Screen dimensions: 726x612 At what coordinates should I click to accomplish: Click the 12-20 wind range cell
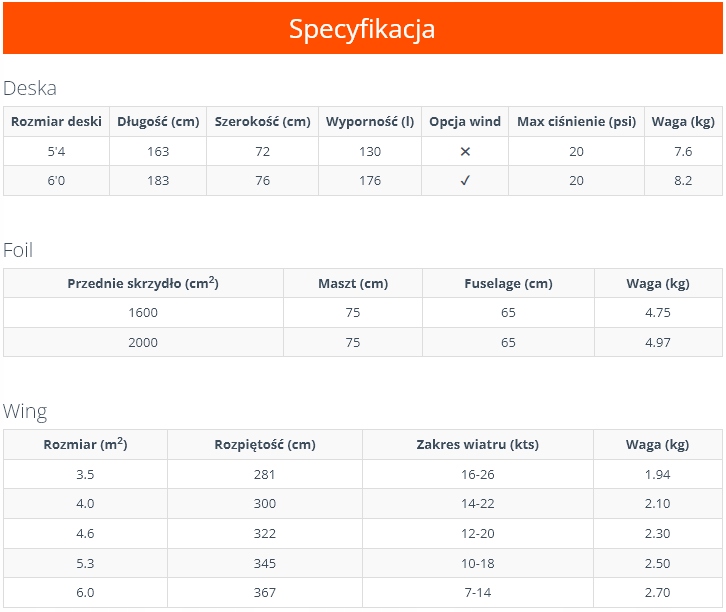coord(478,534)
